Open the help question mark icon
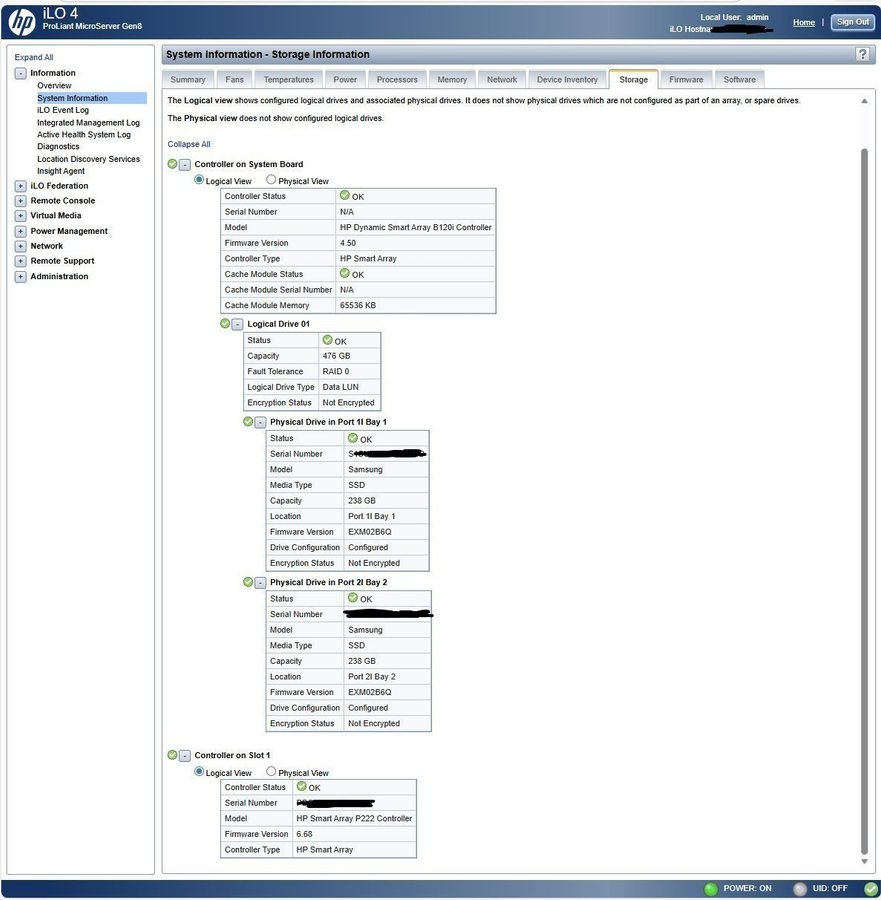Viewport: 881px width, 900px height. coord(862,54)
